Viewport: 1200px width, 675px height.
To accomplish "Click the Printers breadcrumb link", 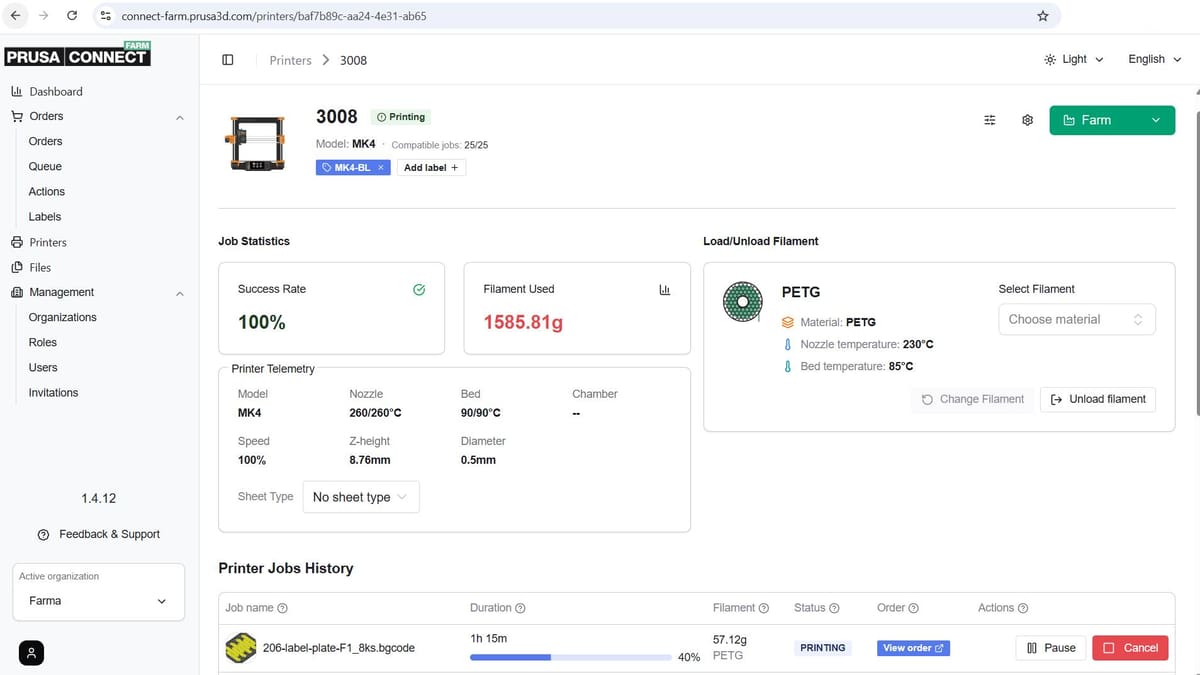I will (290, 60).
